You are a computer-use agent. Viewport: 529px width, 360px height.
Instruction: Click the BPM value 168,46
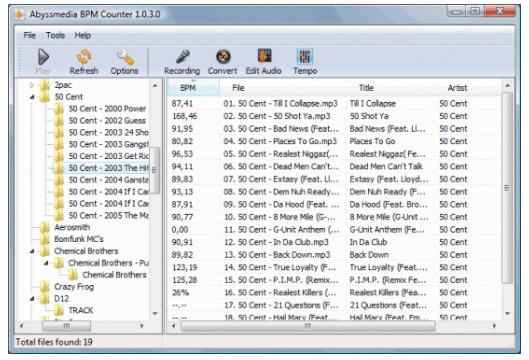185,116
